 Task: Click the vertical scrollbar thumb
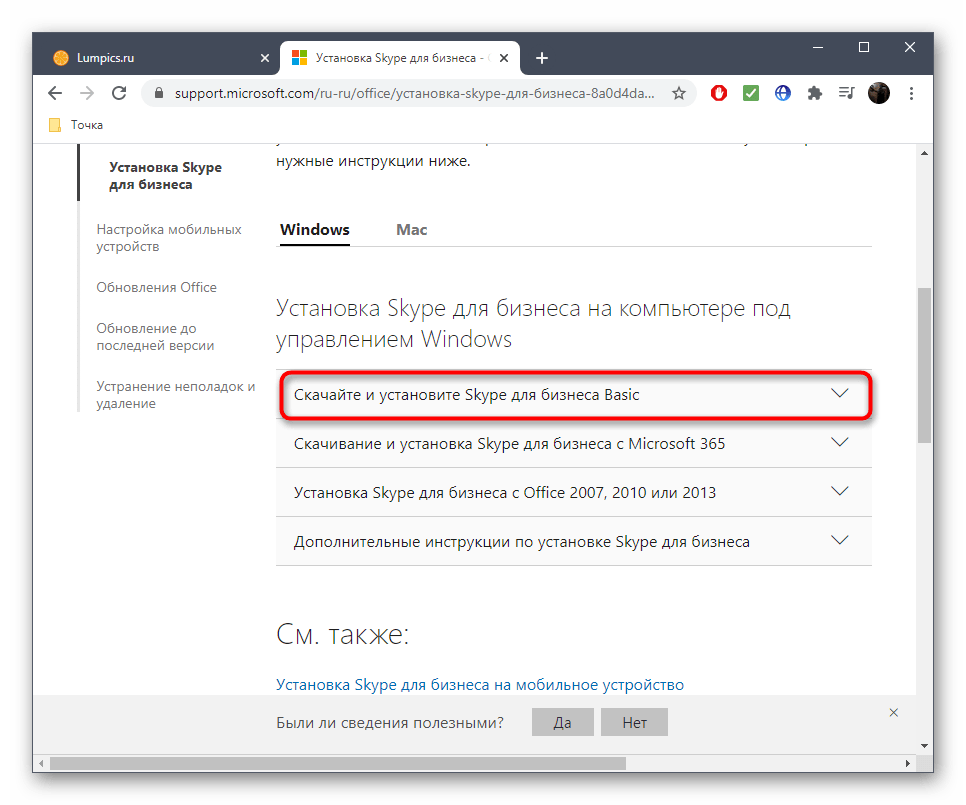click(x=924, y=365)
